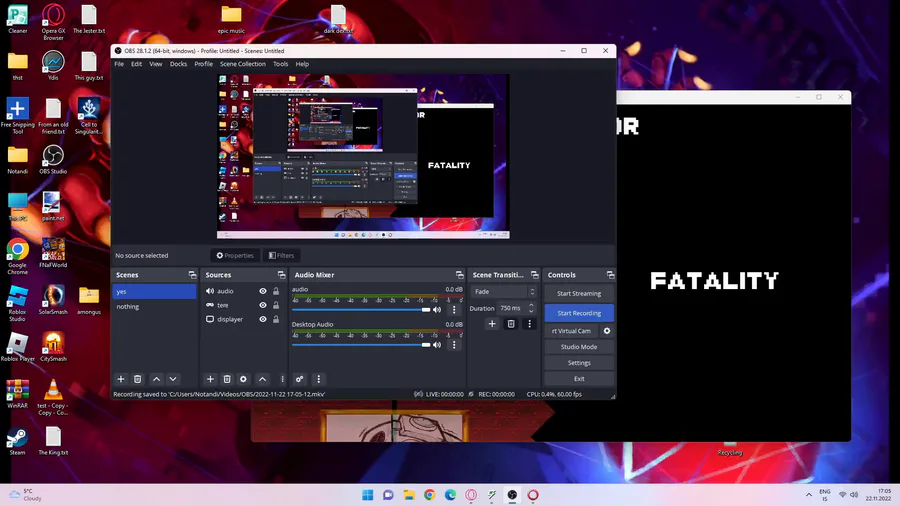Open the Fade transition dropdown
The width and height of the screenshot is (900, 506).
point(503,291)
